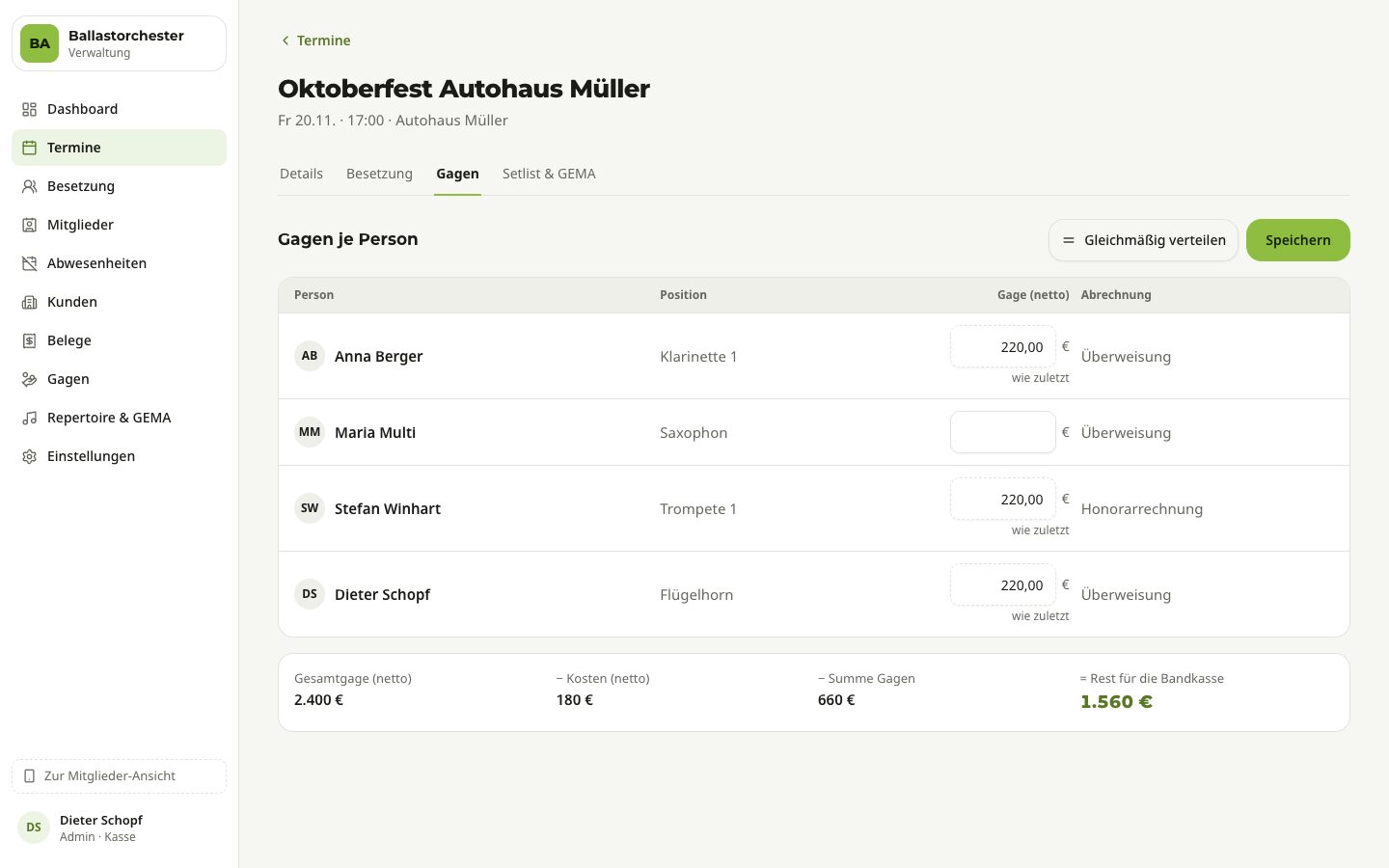Click the Besetzung people icon in sidebar

(x=29, y=186)
